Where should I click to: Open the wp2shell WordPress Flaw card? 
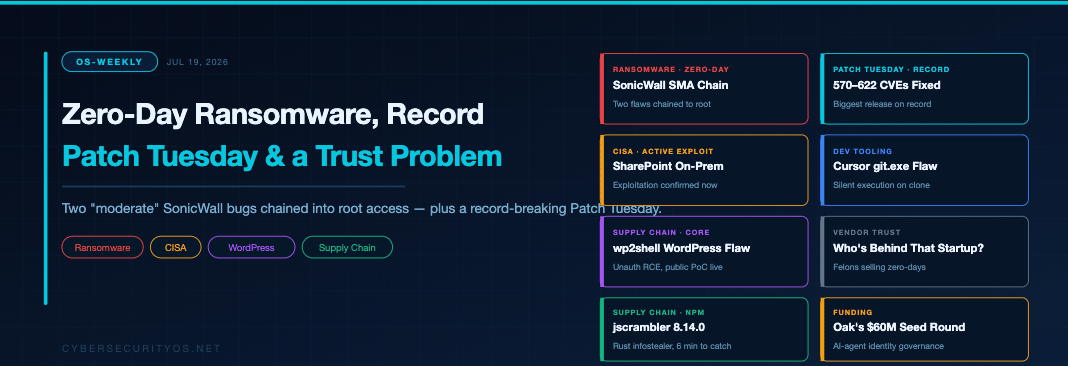click(704, 251)
